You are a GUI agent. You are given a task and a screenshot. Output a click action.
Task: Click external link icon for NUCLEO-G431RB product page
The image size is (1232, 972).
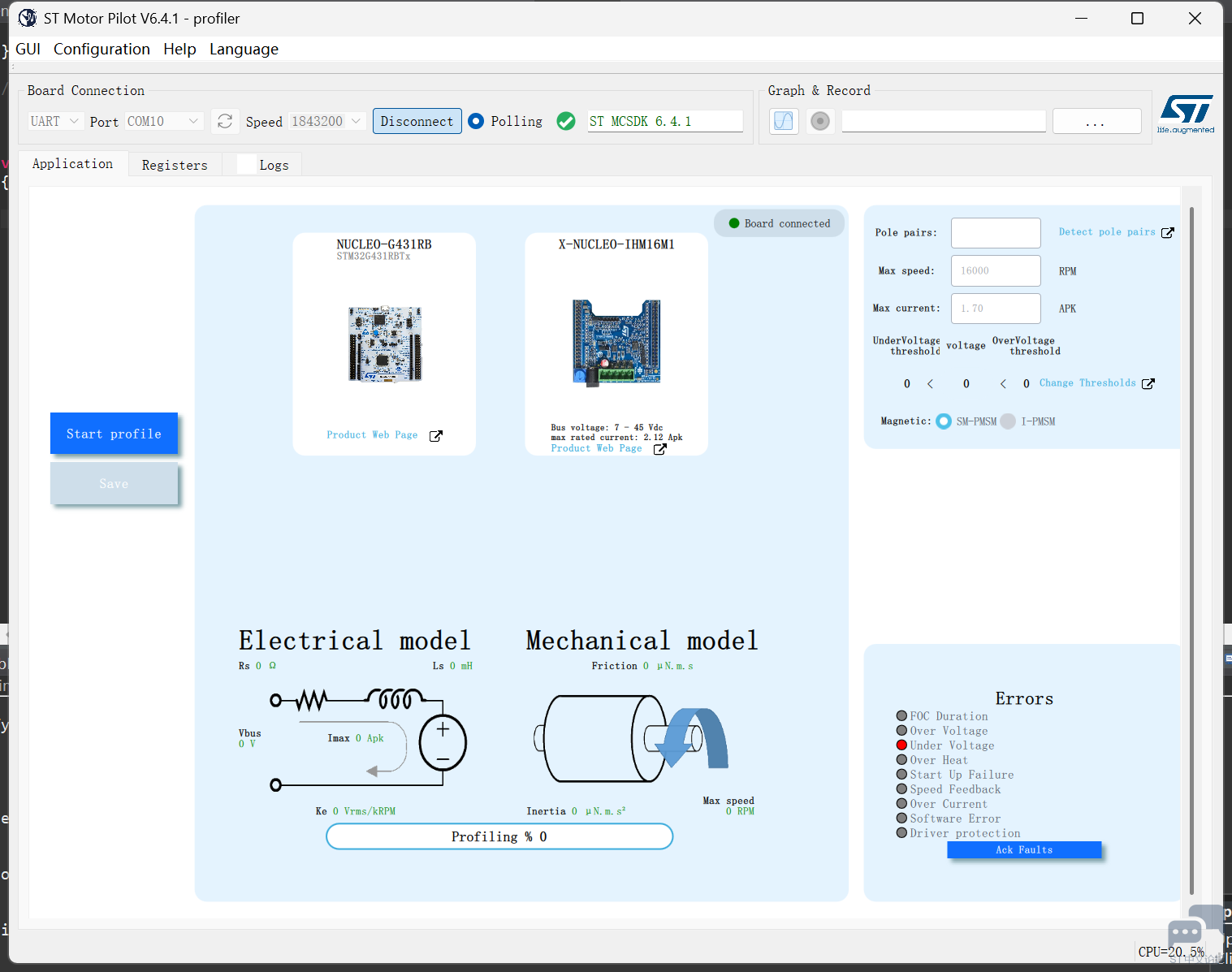tap(436, 436)
